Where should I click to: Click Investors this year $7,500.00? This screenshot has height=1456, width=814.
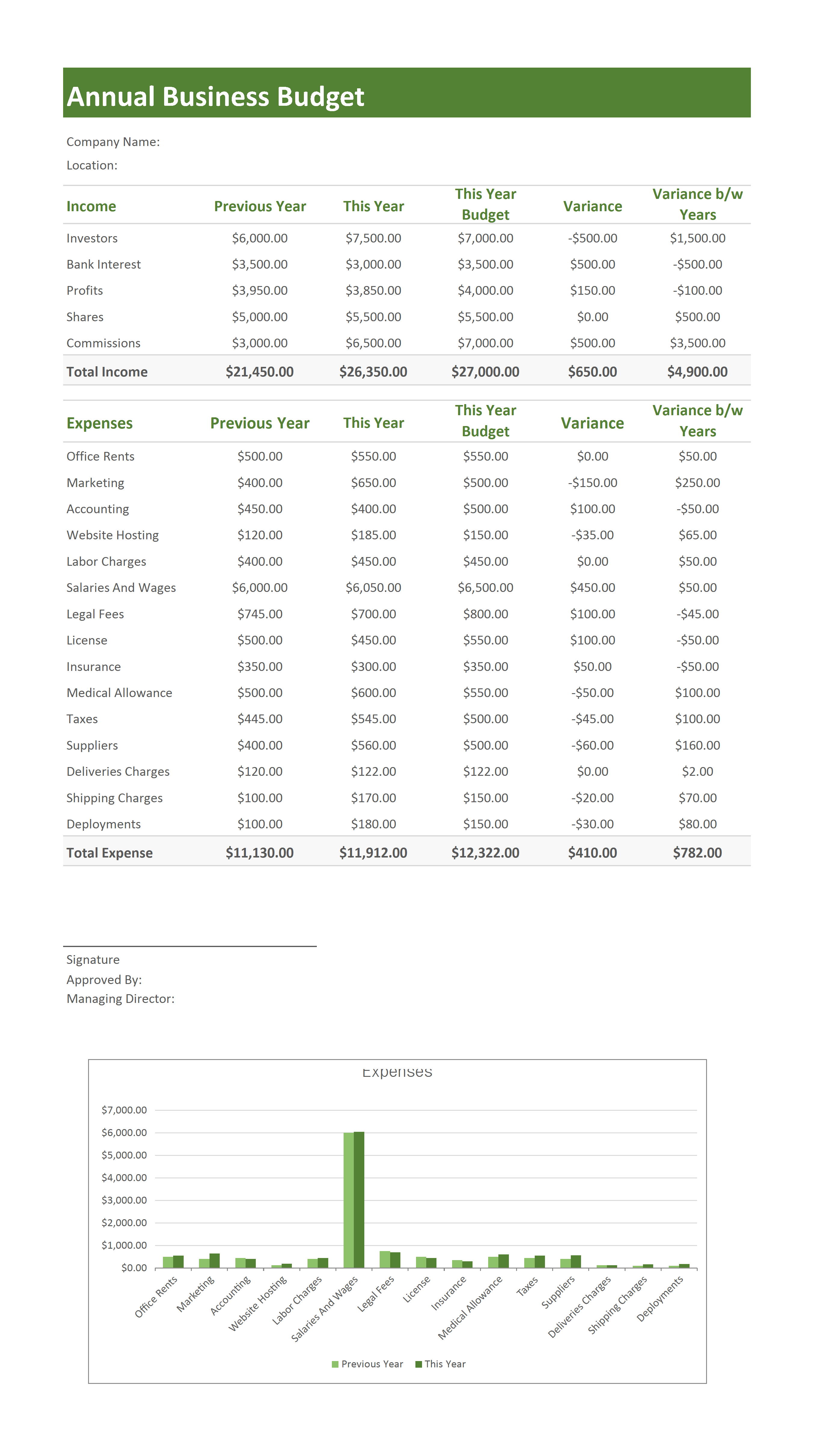(373, 238)
